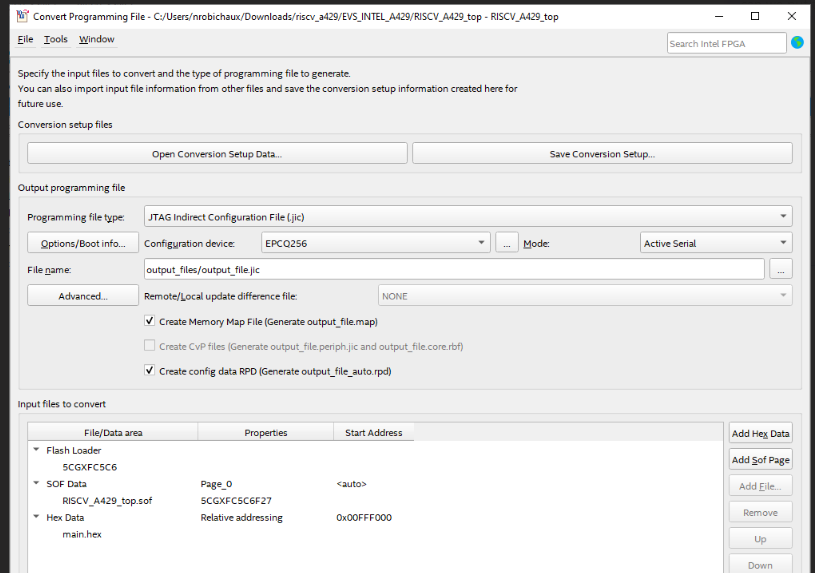Open the Tools menu
This screenshot has height=573, width=815.
click(56, 39)
